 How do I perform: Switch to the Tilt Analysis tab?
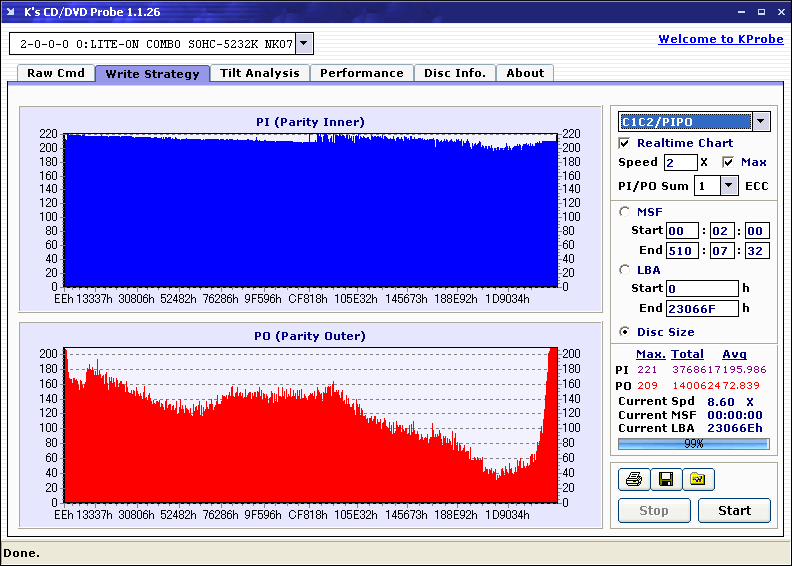click(259, 73)
